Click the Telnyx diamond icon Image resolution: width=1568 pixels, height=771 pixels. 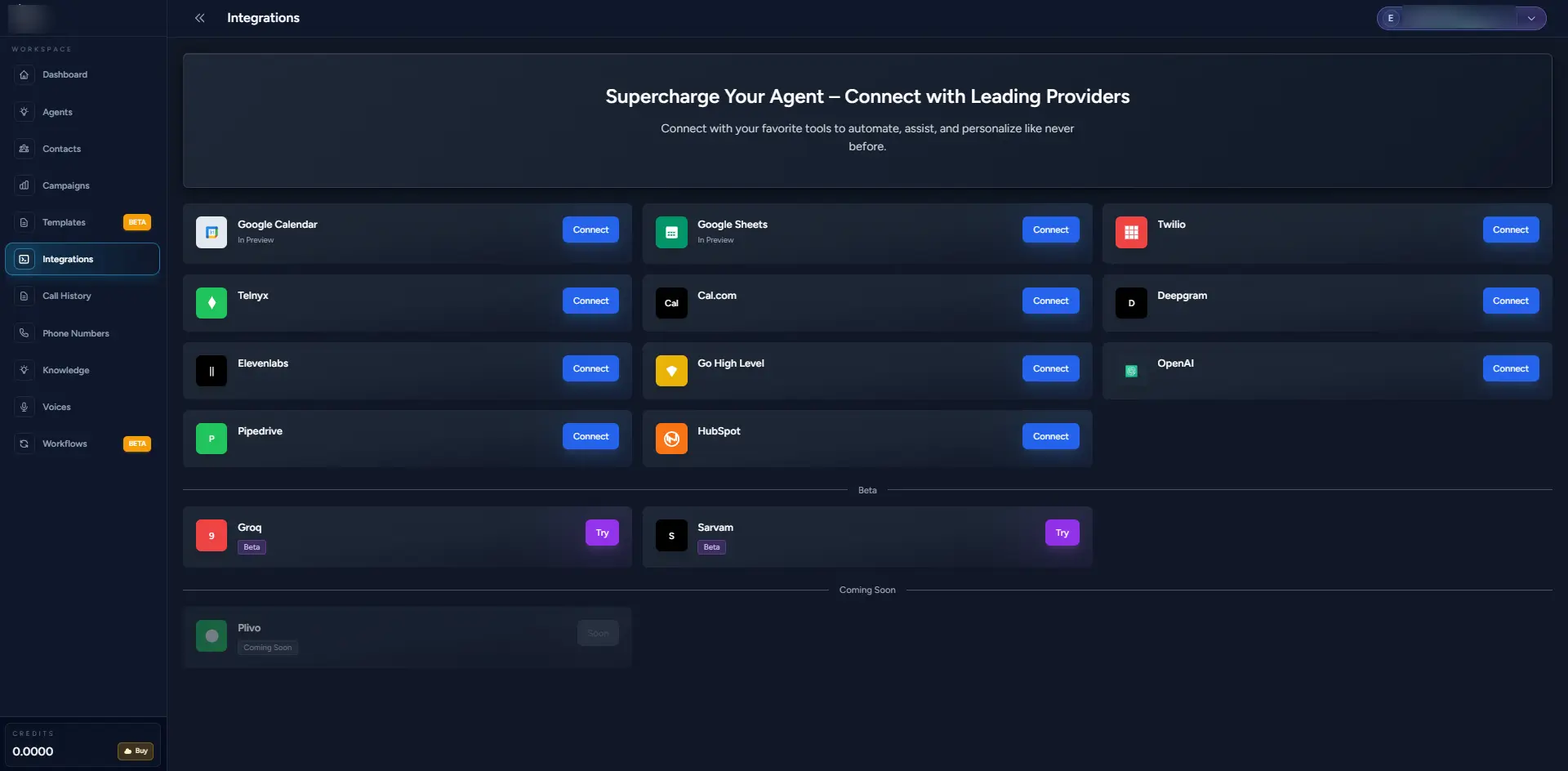click(211, 303)
